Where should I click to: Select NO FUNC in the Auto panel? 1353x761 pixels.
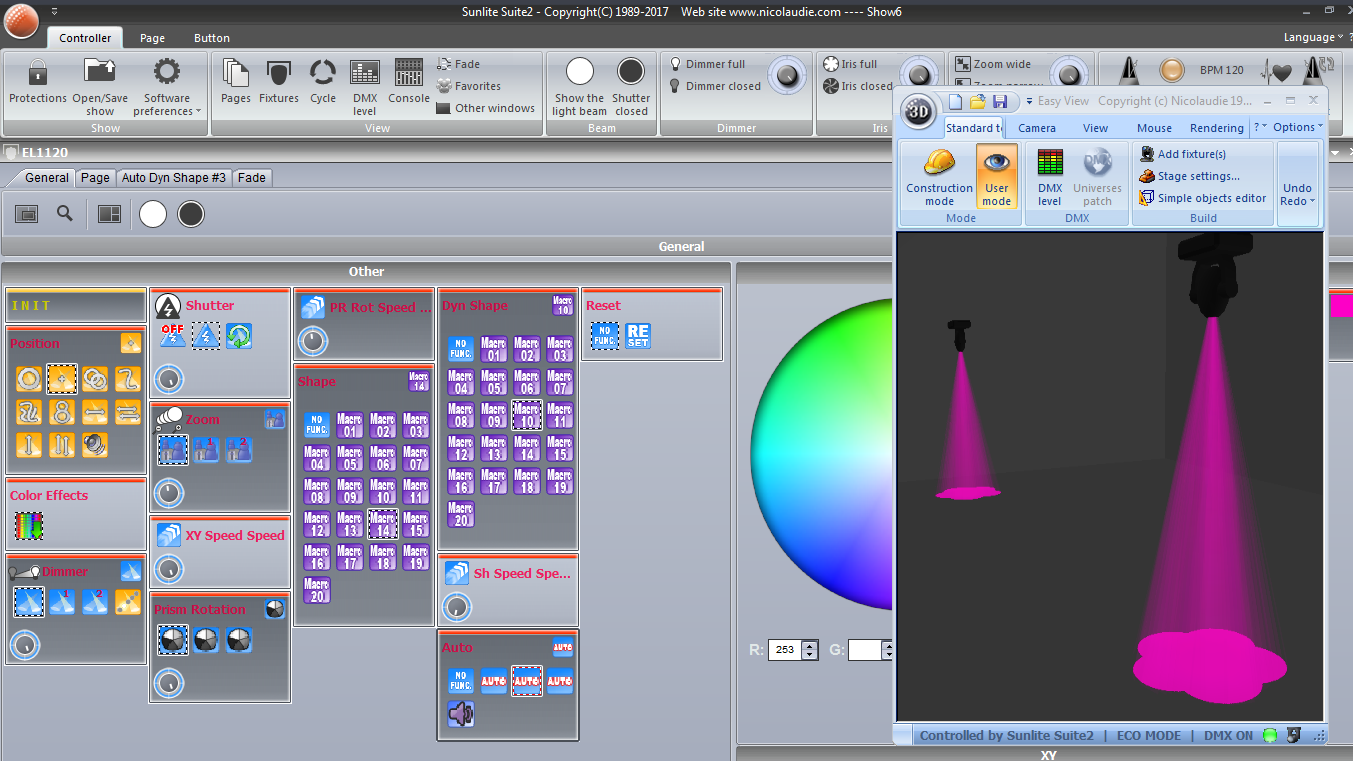[460, 681]
